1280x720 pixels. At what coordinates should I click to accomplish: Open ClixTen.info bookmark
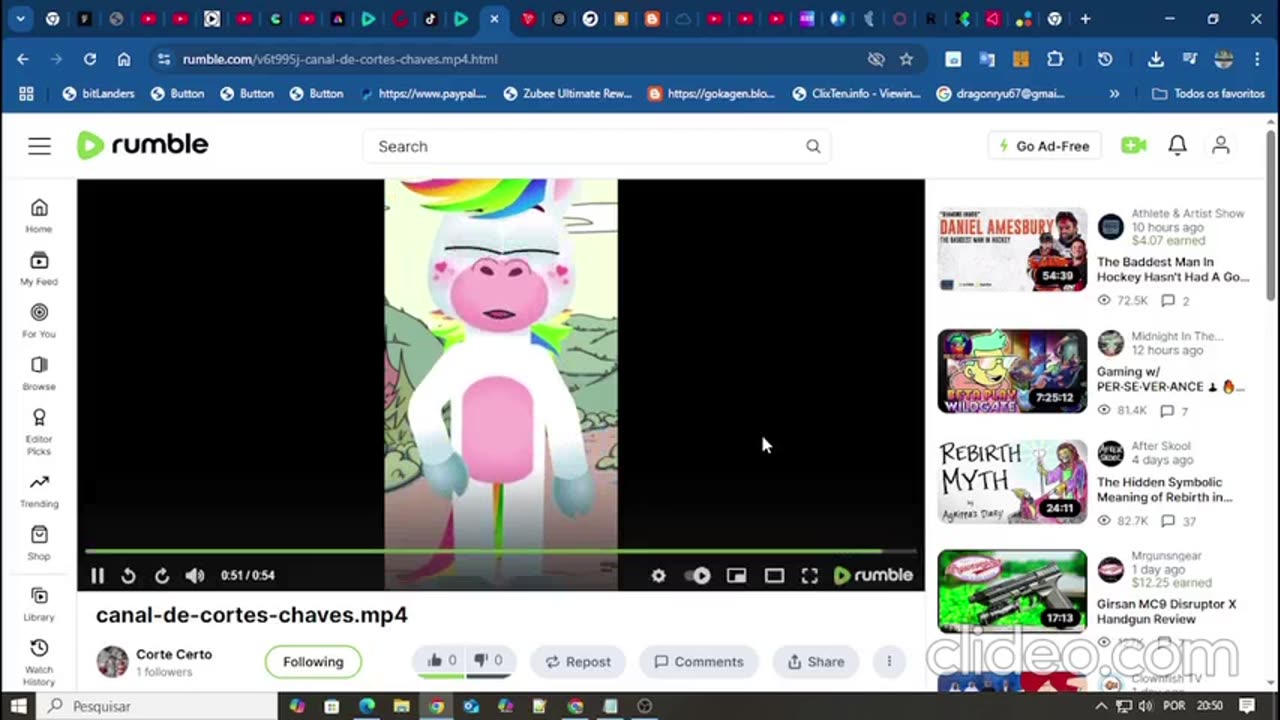click(x=857, y=93)
